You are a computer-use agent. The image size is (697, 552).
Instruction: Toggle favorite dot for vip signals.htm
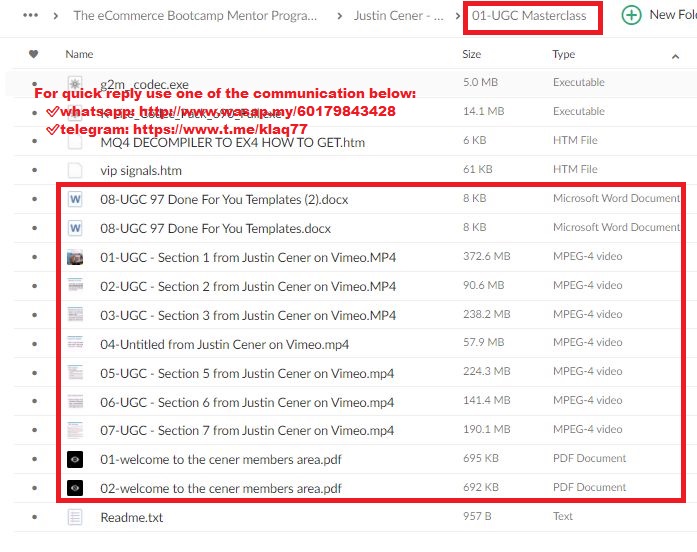35,170
